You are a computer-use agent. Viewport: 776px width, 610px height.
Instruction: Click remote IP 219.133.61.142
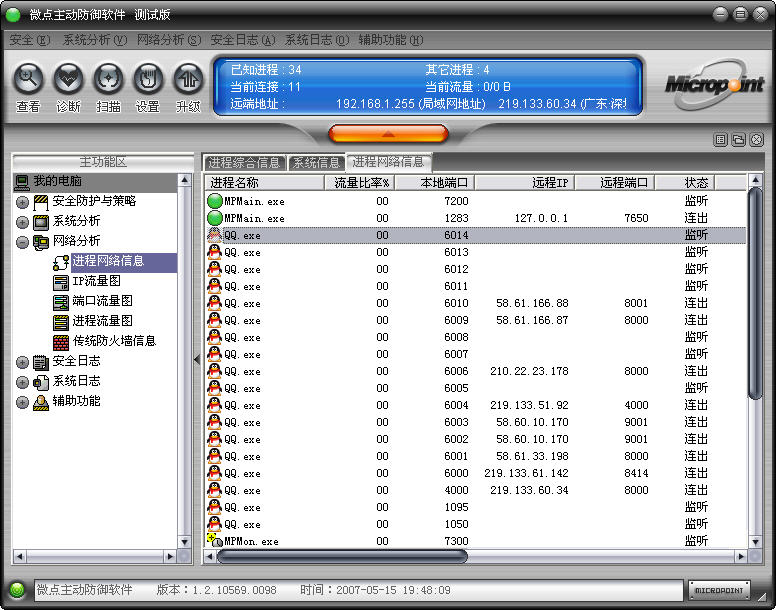pos(526,473)
